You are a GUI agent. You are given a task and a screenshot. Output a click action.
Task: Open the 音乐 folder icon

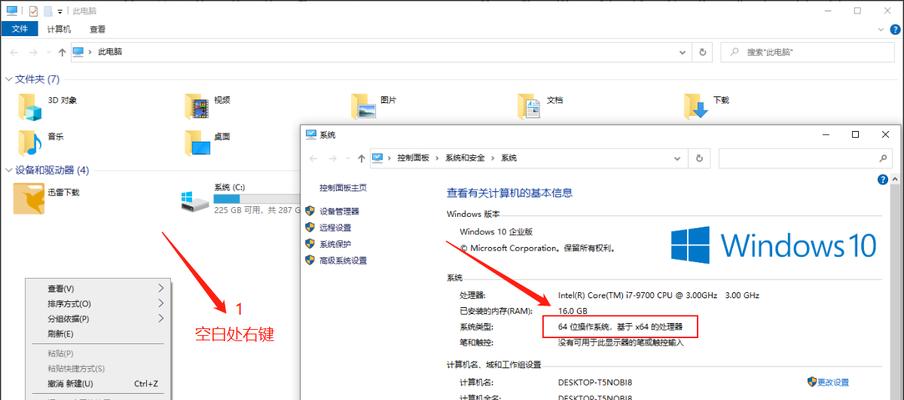click(x=29, y=142)
